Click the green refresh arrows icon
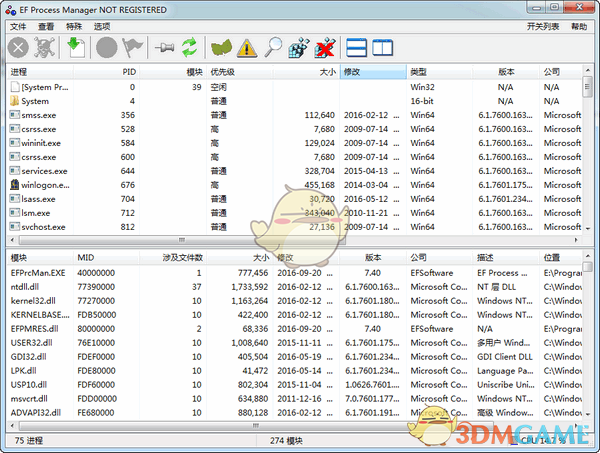The height and width of the screenshot is (453, 600). tap(189, 47)
